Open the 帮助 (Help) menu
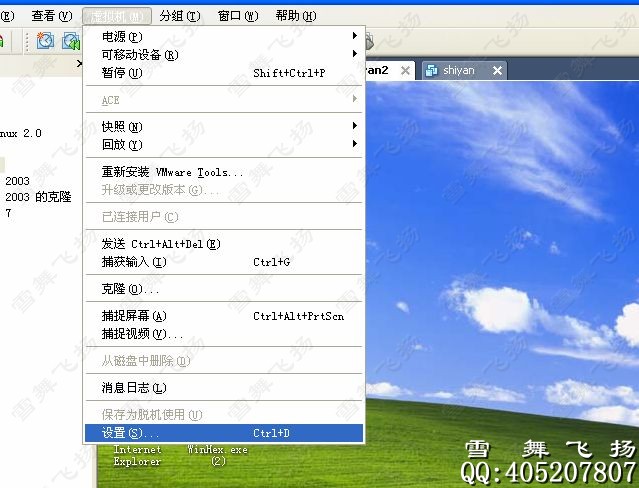Screen dimensions: 639x488 click(295, 15)
